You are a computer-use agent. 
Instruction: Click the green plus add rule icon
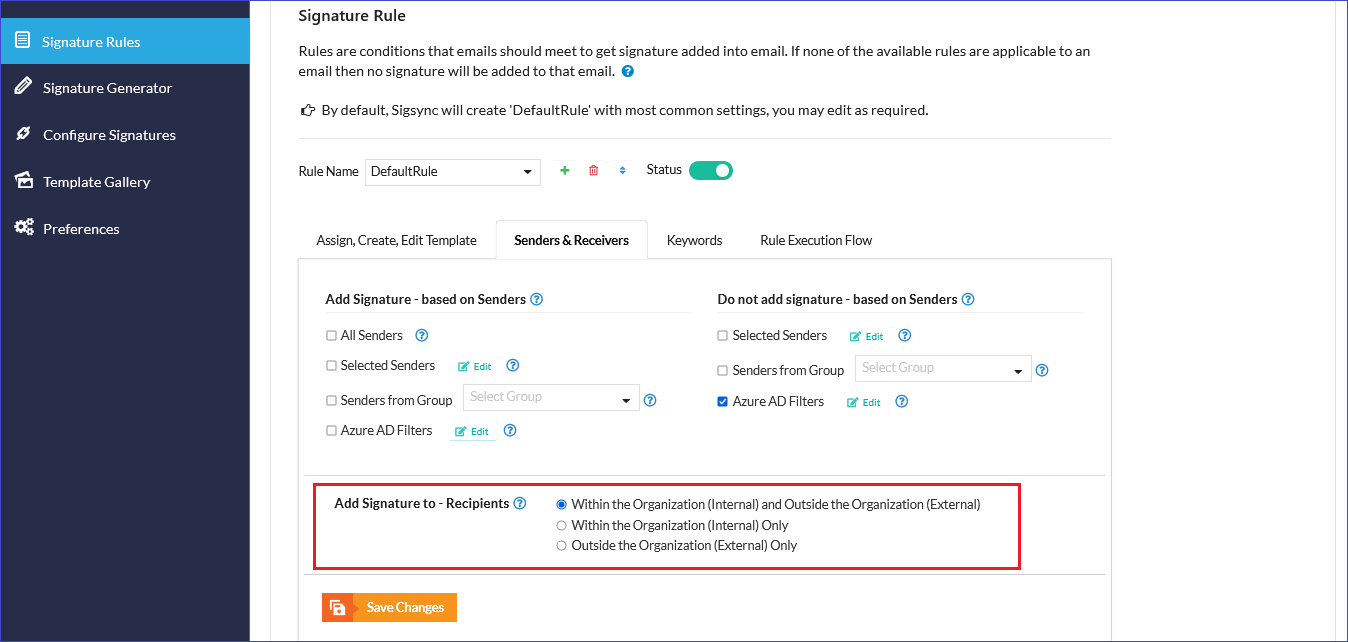565,171
